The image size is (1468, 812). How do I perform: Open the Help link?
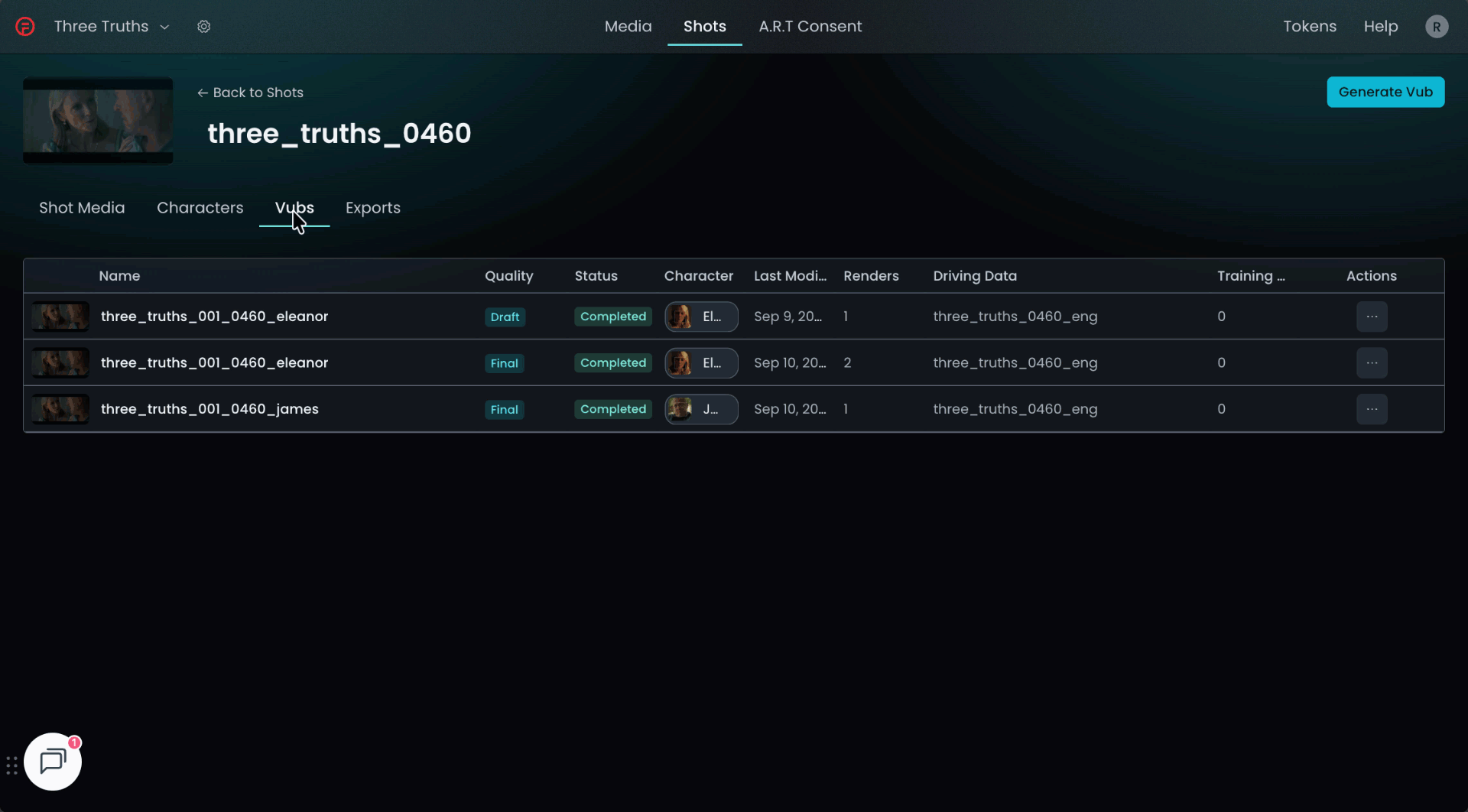[1380, 27]
